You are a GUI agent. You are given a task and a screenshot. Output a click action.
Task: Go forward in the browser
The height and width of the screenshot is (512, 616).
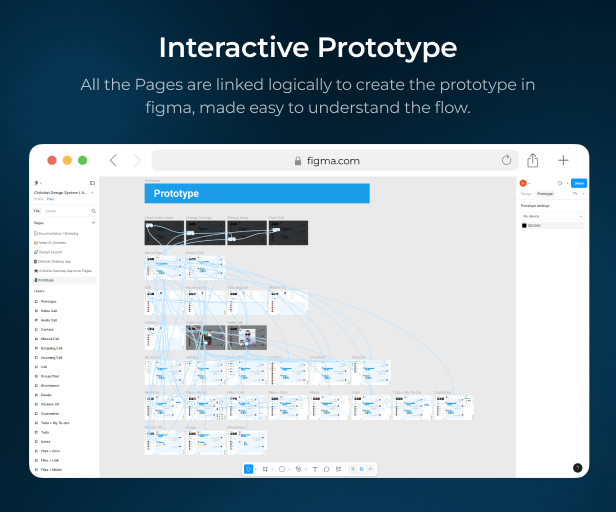click(137, 160)
